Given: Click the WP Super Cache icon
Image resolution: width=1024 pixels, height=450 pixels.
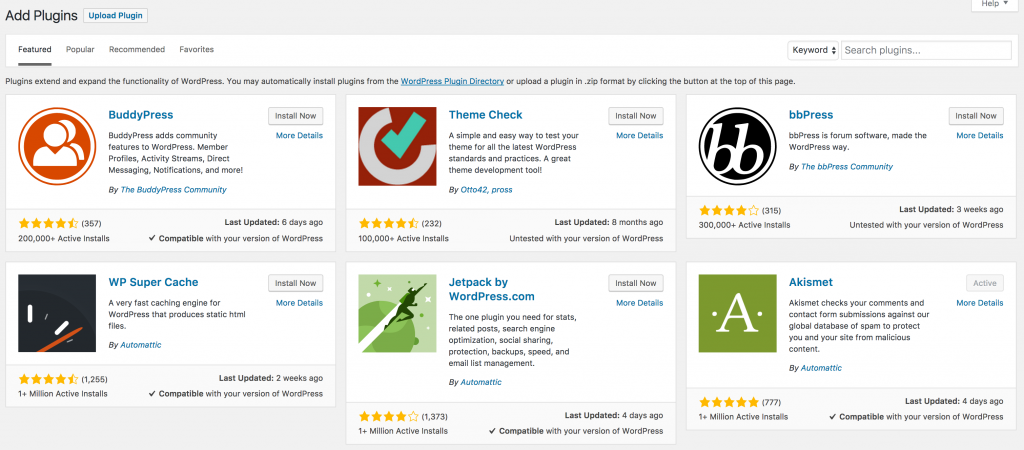Looking at the screenshot, I should (x=57, y=313).
